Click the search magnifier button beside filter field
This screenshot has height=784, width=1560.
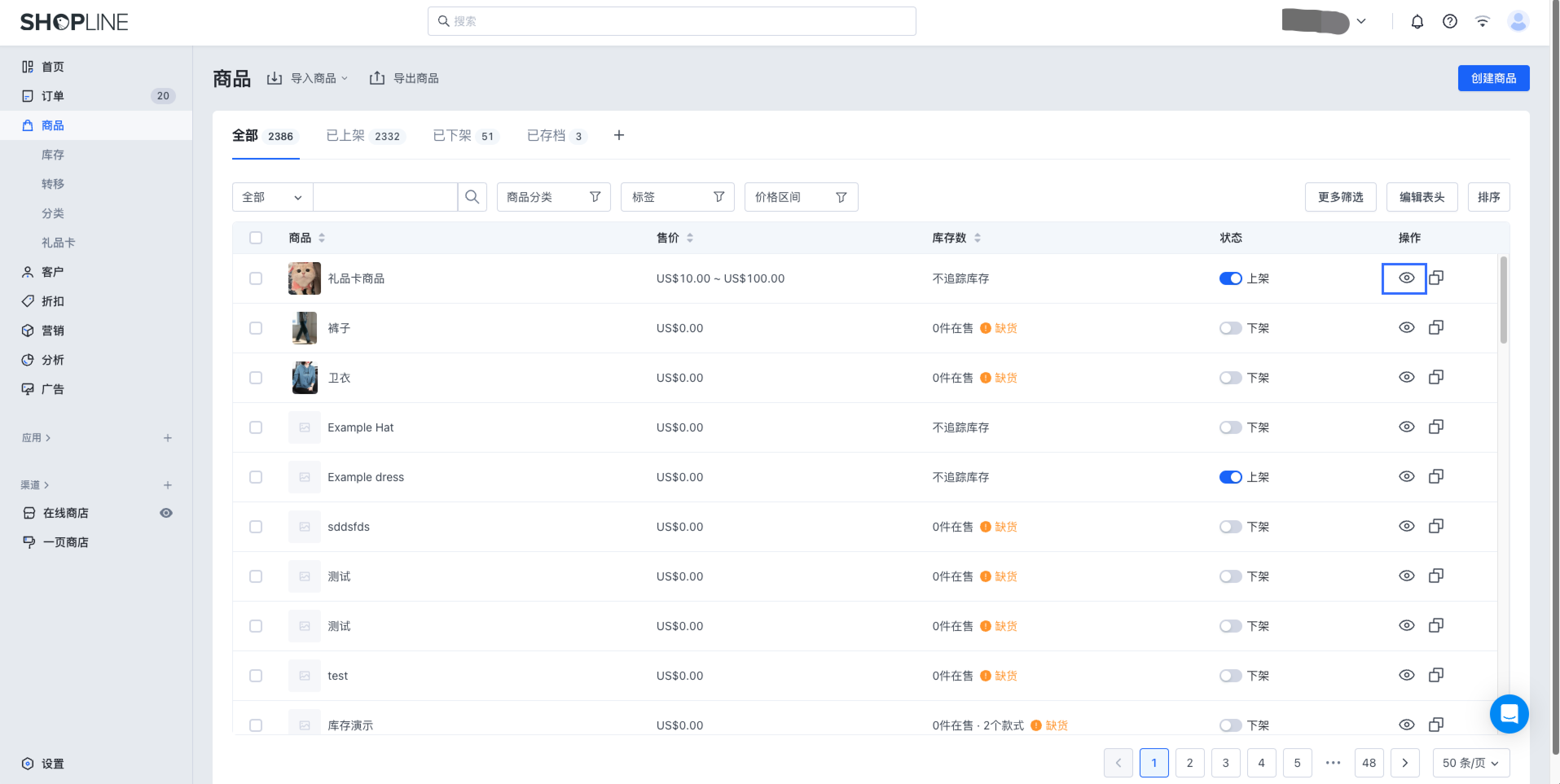472,197
